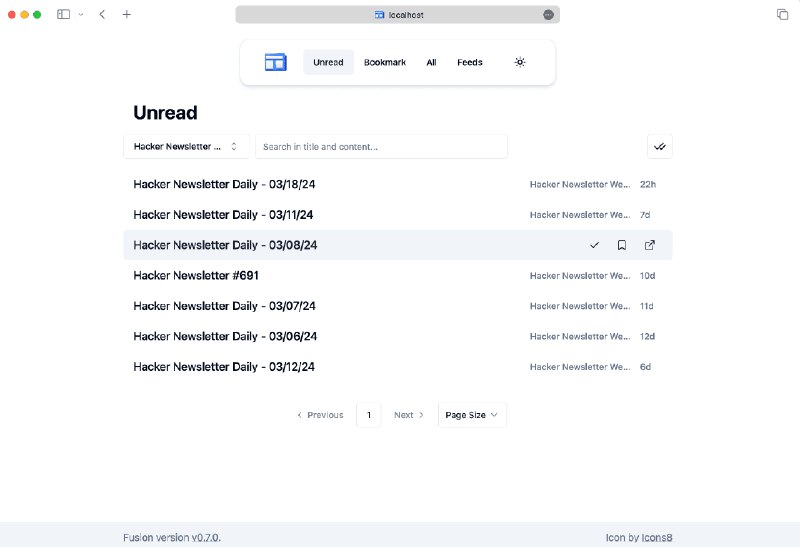The width and height of the screenshot is (800, 547).
Task: Mark all items as read
Action: click(x=659, y=147)
